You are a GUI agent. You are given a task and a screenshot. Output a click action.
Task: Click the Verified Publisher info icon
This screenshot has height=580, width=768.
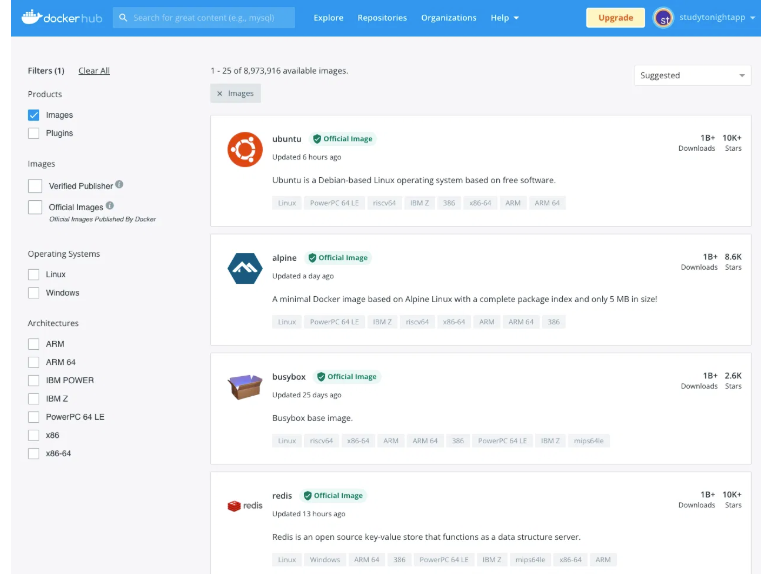pyautogui.click(x=119, y=184)
